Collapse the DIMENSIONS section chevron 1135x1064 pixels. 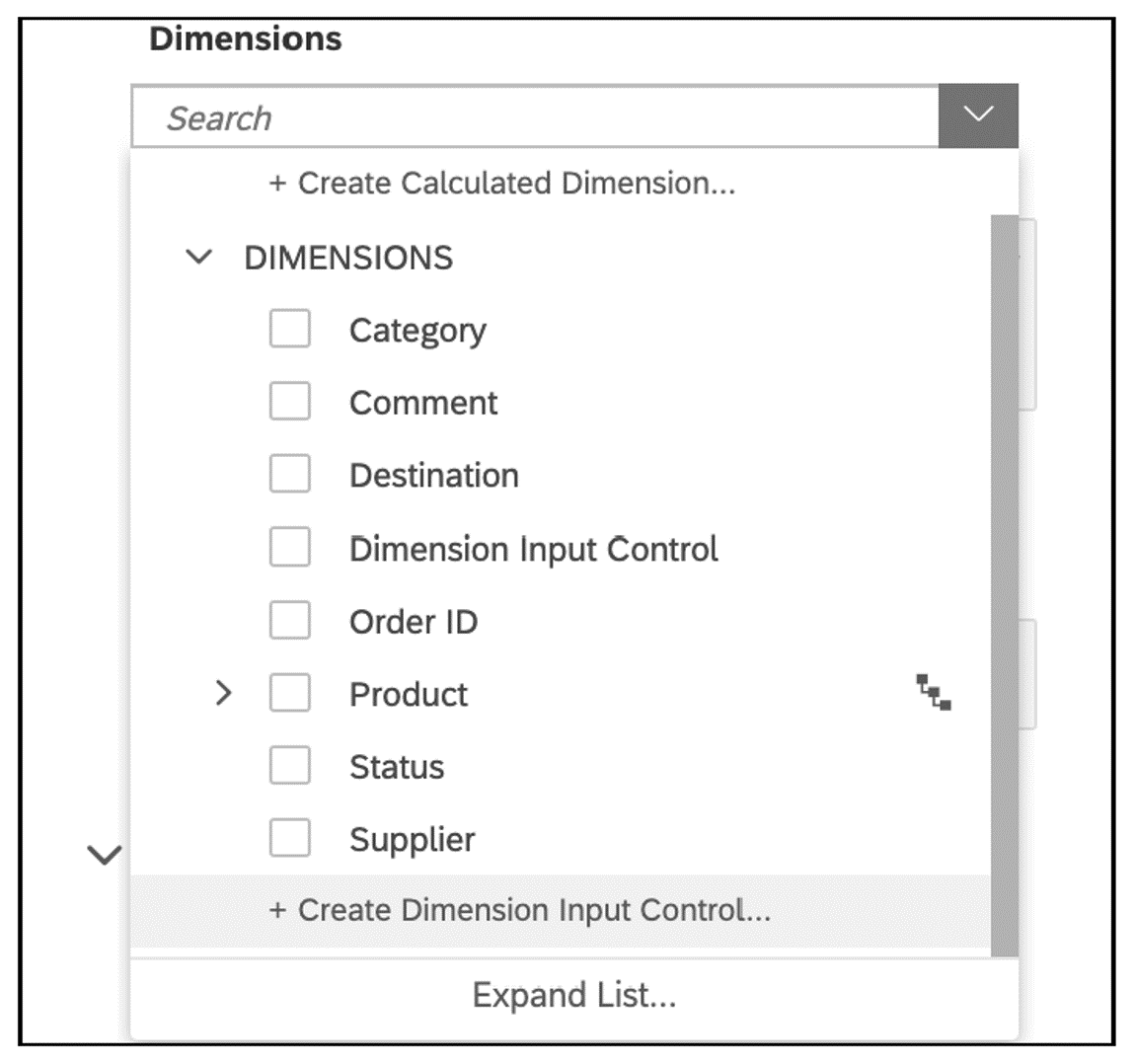(198, 257)
